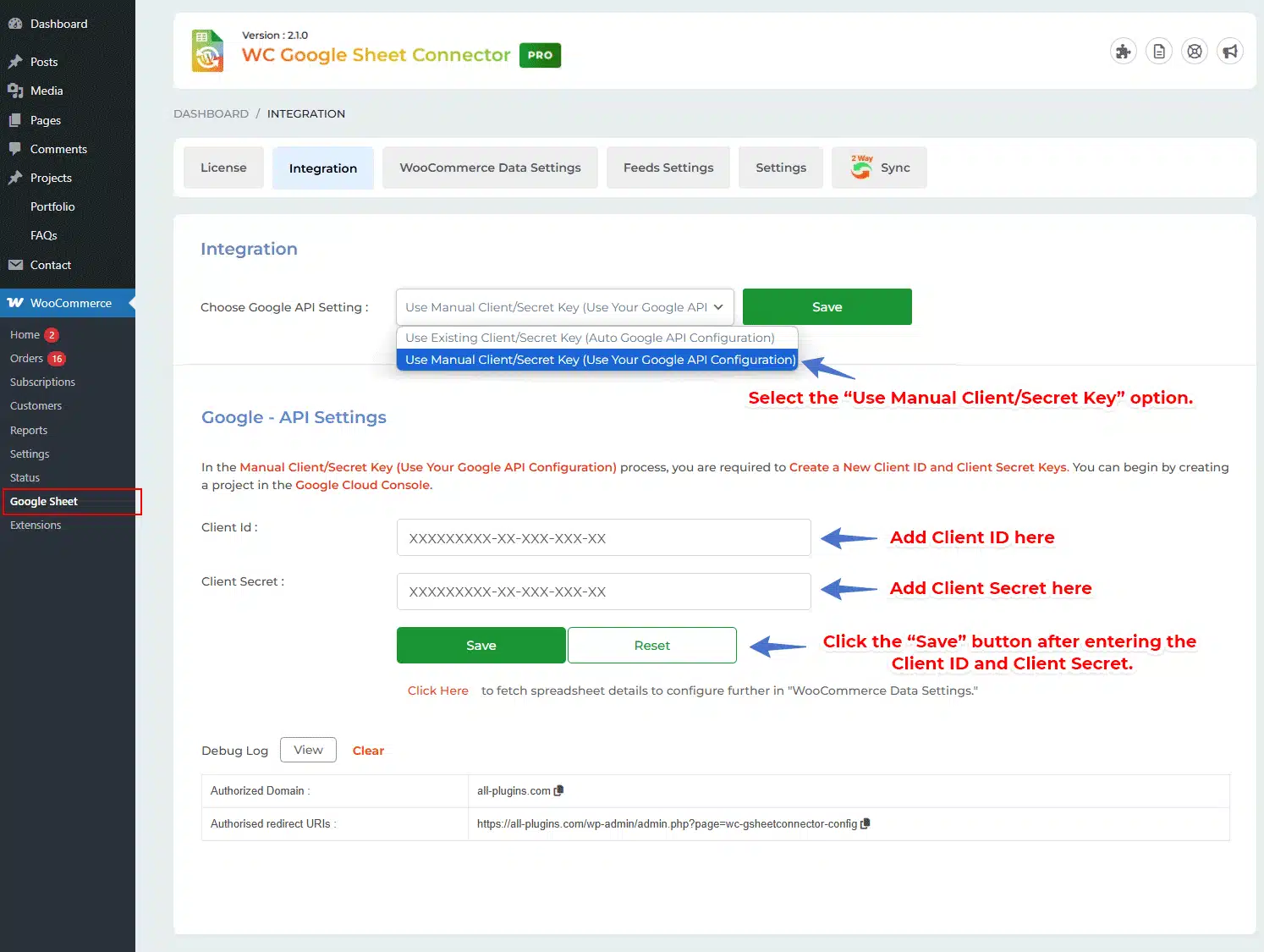Open the Feeds Settings tab
This screenshot has width=1264, height=952.
668,168
